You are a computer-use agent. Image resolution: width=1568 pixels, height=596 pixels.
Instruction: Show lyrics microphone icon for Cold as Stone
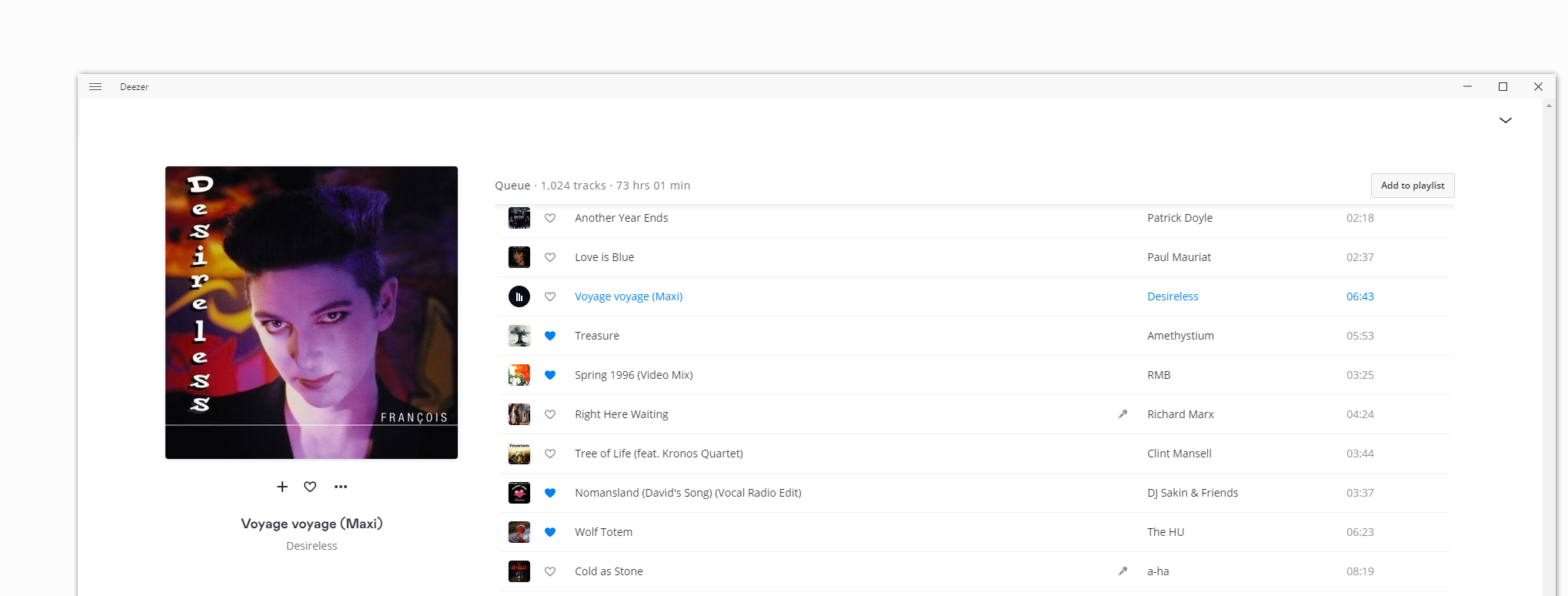pos(1123,571)
